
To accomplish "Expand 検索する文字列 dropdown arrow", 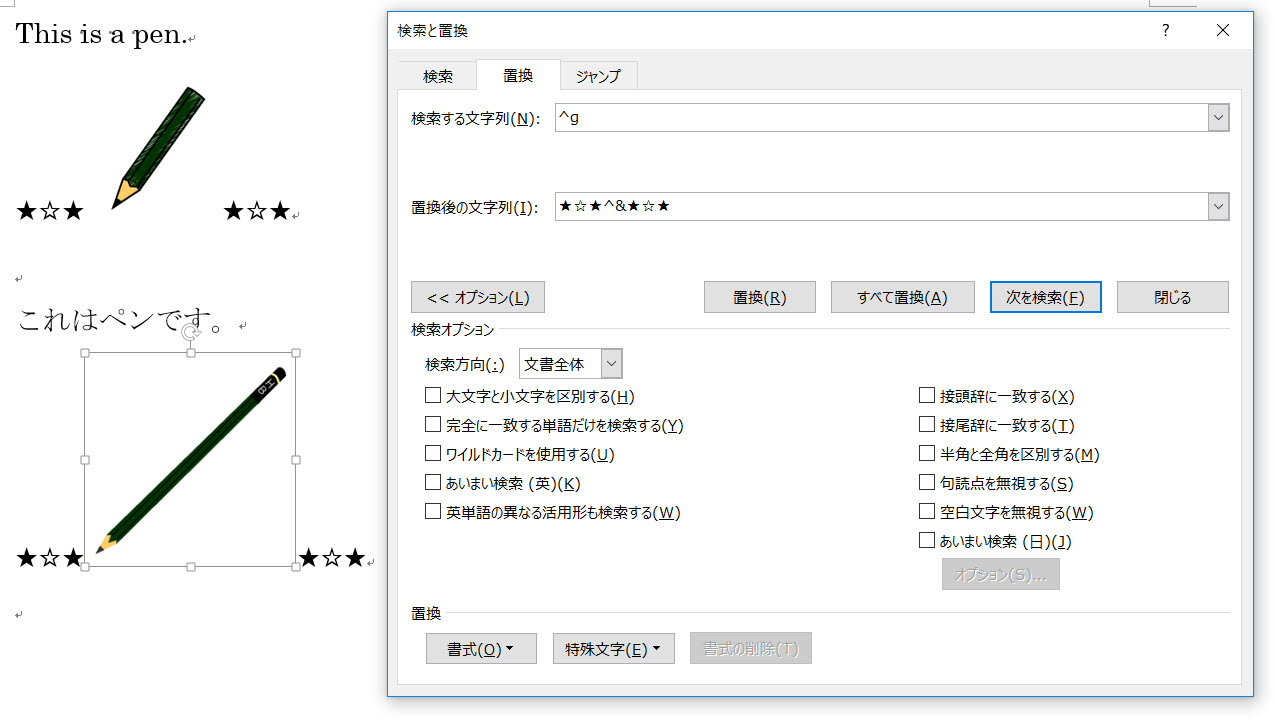I will pos(1218,118).
